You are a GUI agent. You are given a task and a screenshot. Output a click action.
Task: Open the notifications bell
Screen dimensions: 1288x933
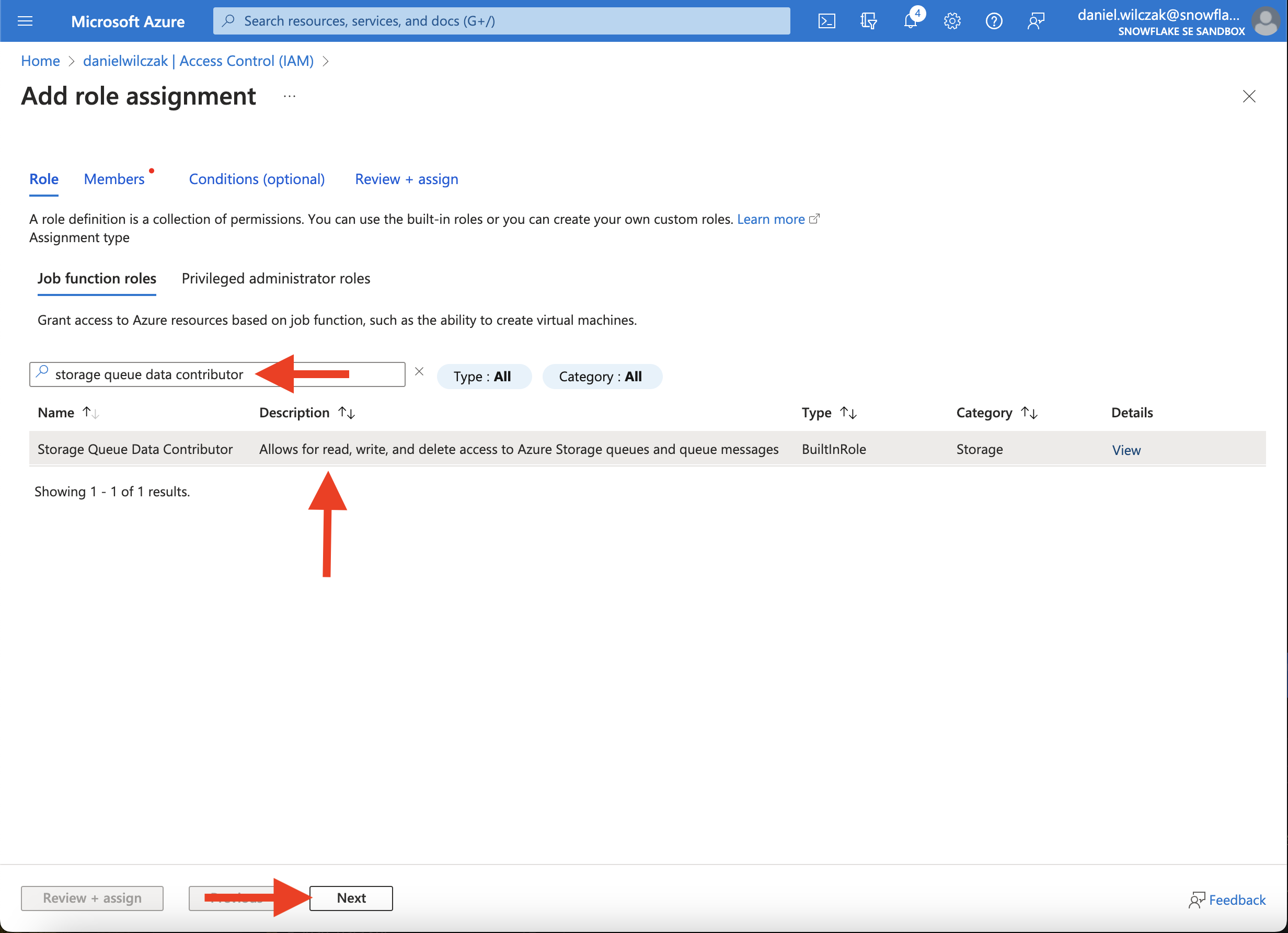click(x=911, y=21)
